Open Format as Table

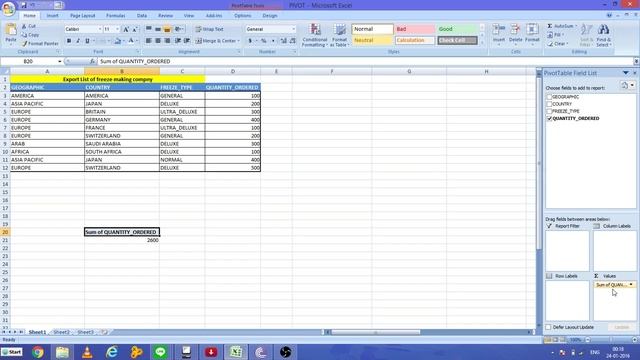pyautogui.click(x=339, y=35)
